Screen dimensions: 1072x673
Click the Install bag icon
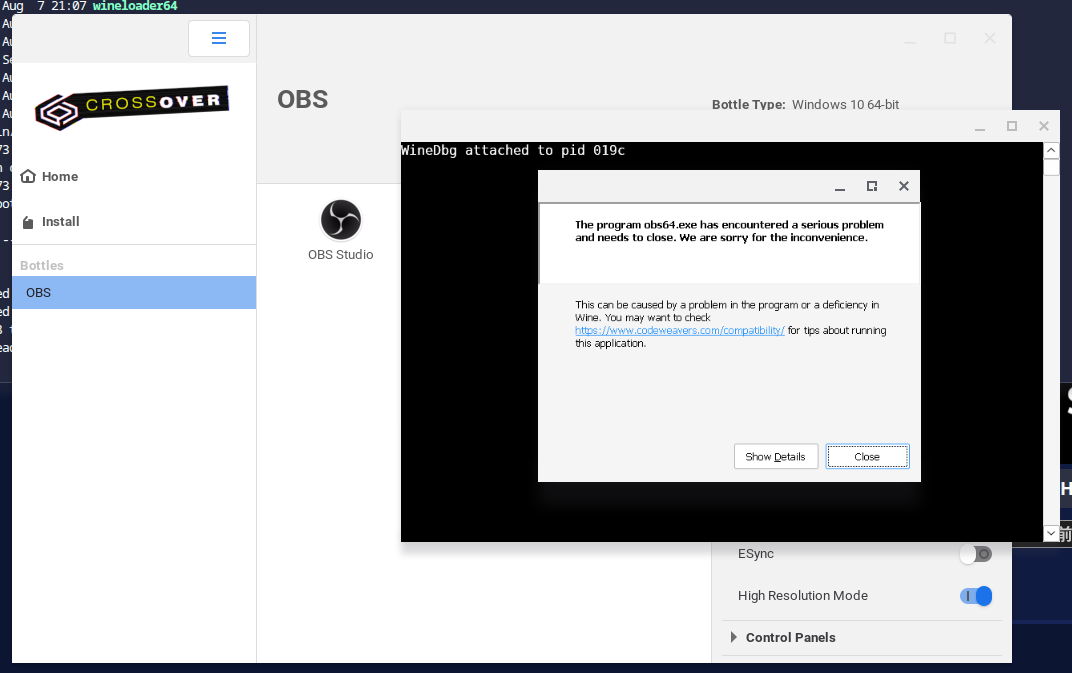(28, 222)
